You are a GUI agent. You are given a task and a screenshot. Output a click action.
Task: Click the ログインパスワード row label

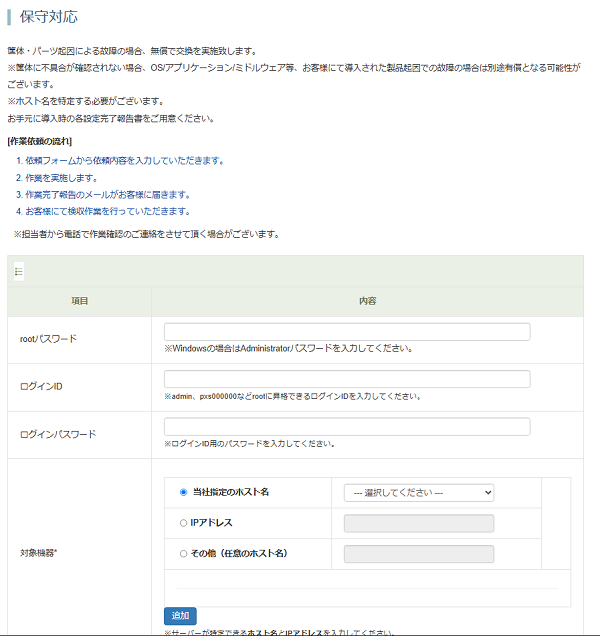click(58, 434)
